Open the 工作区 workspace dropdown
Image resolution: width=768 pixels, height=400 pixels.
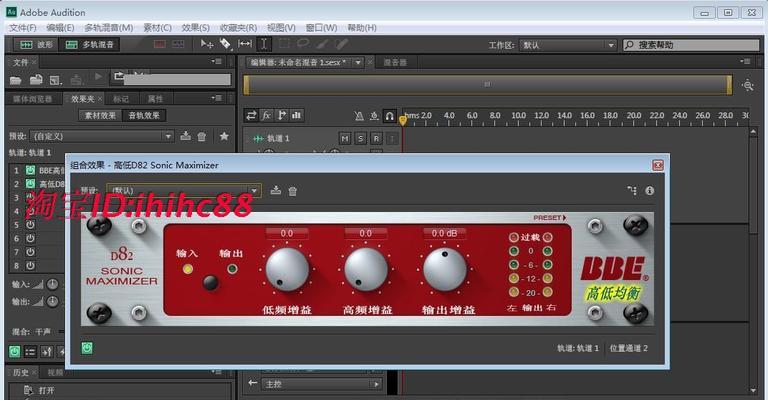point(567,45)
